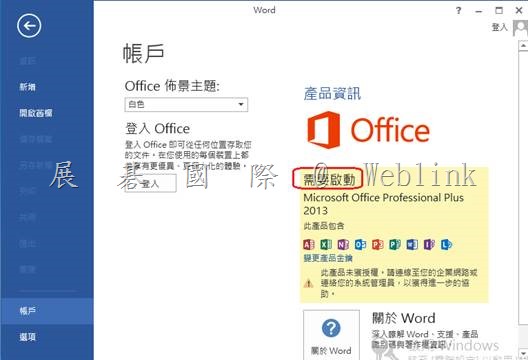Select 新增 in the backstage sidebar
This screenshot has height=360, width=528.
coord(28,87)
